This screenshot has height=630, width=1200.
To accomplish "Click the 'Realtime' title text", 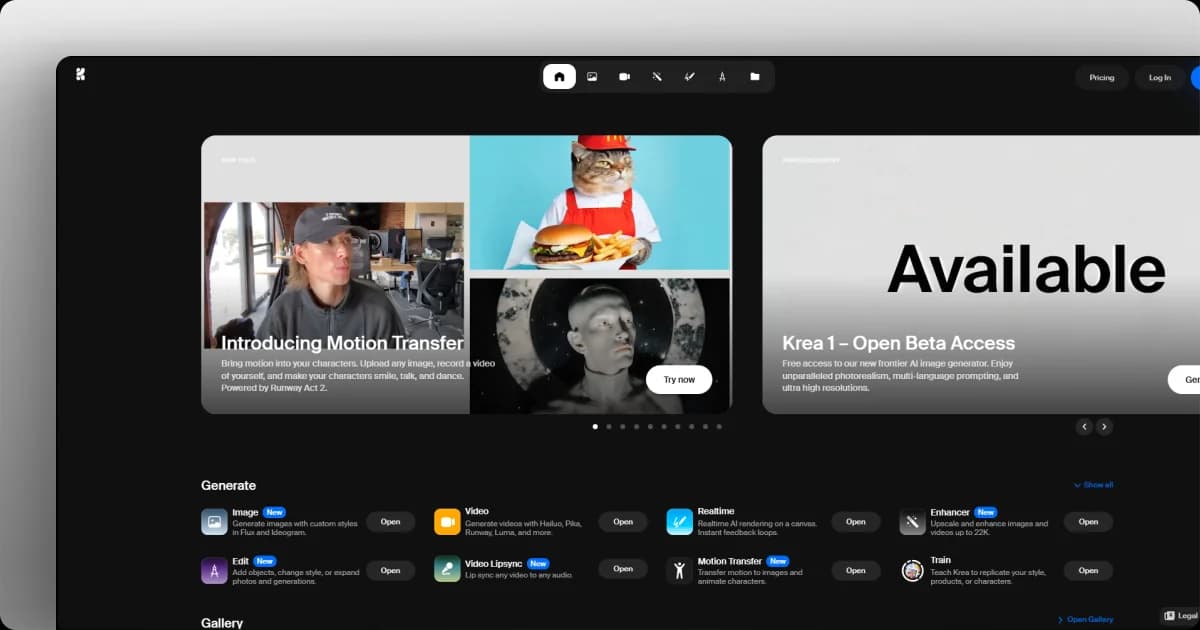I will point(718,512).
